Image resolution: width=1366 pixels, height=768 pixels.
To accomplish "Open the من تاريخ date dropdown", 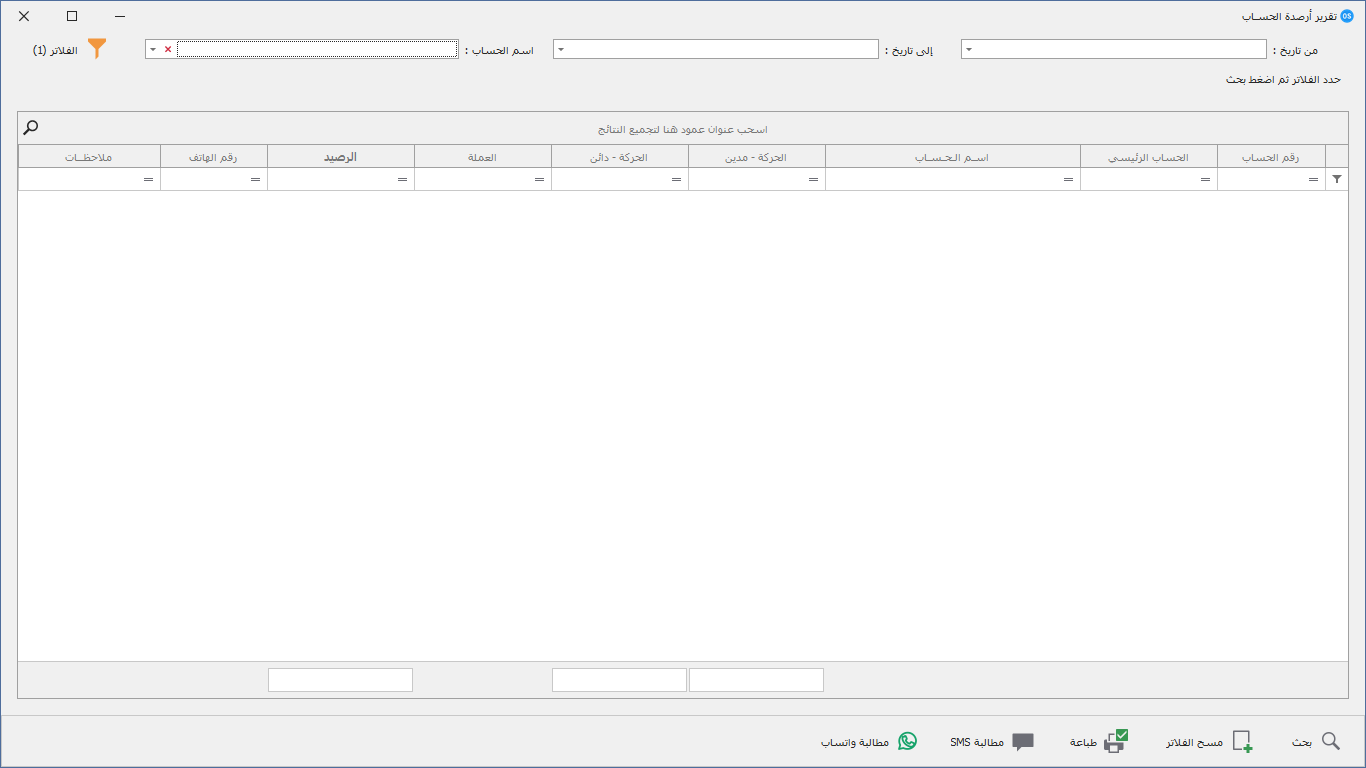I will 969,49.
